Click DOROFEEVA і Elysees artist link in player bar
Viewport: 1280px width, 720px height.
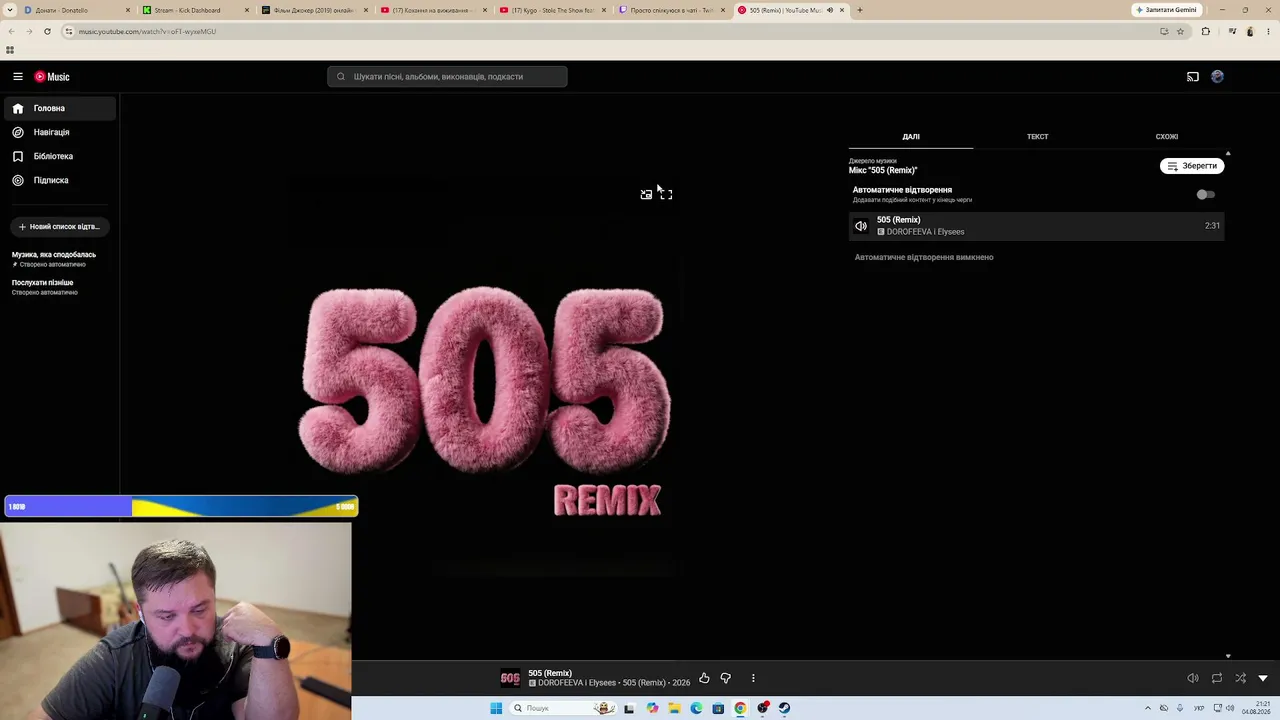pyautogui.click(x=577, y=683)
